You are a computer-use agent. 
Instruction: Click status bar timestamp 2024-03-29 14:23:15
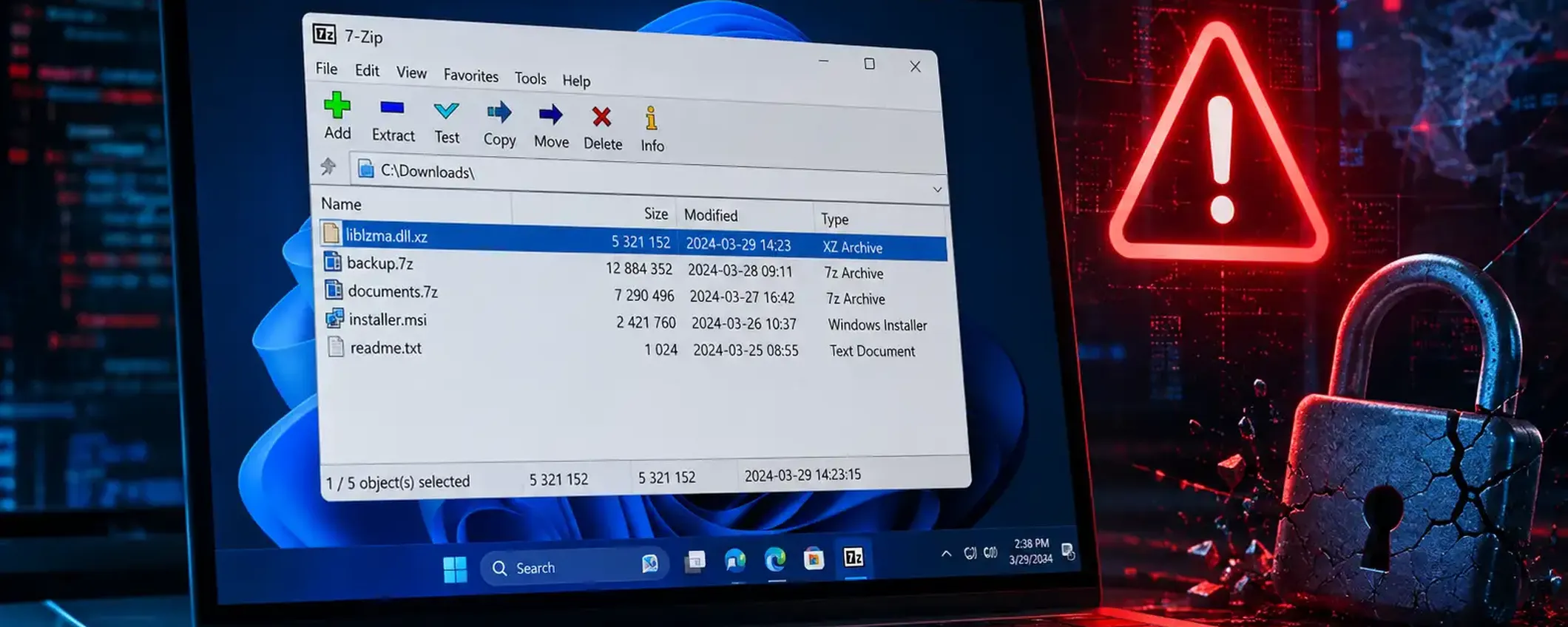tap(802, 475)
